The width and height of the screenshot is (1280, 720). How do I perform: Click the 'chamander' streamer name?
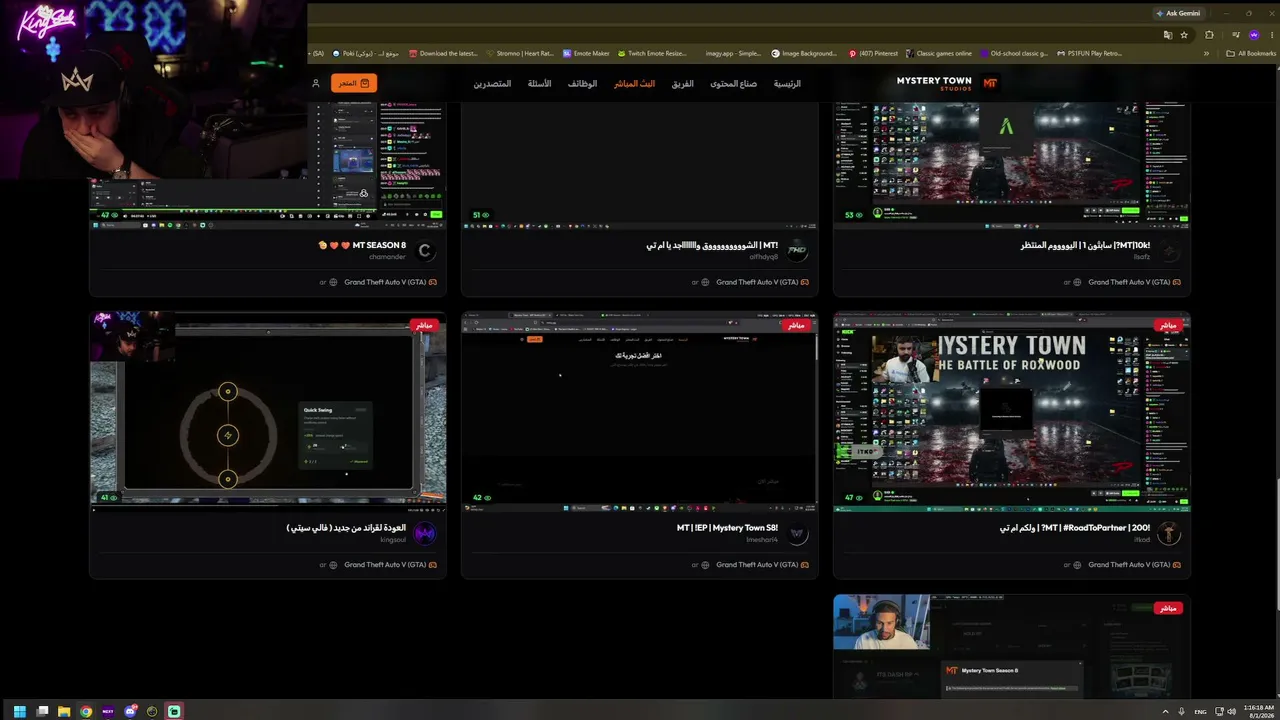388,257
